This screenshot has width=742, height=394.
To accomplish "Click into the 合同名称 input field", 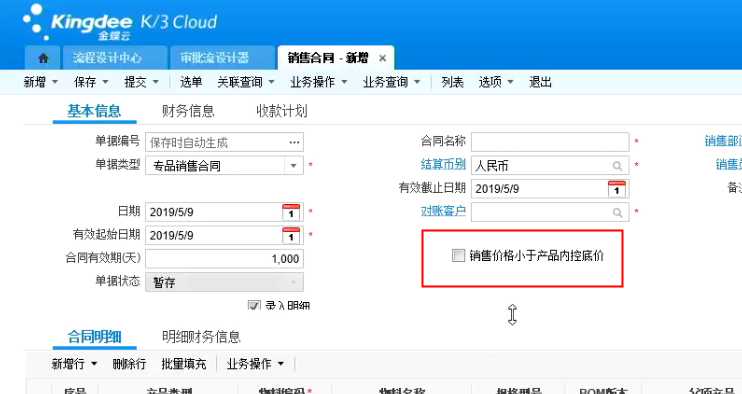I will pyautogui.click(x=550, y=142).
